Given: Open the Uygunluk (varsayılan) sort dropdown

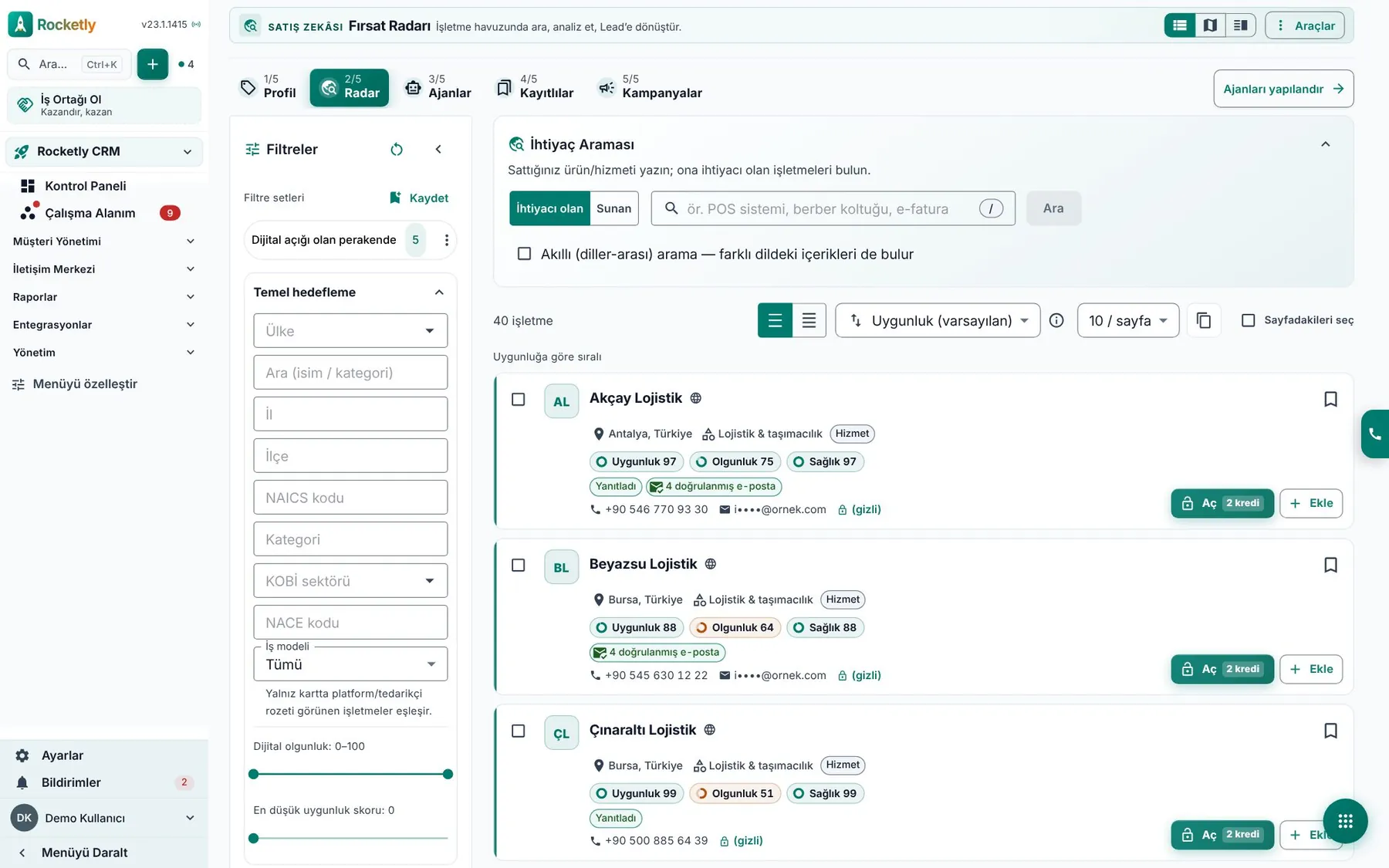Looking at the screenshot, I should (938, 320).
